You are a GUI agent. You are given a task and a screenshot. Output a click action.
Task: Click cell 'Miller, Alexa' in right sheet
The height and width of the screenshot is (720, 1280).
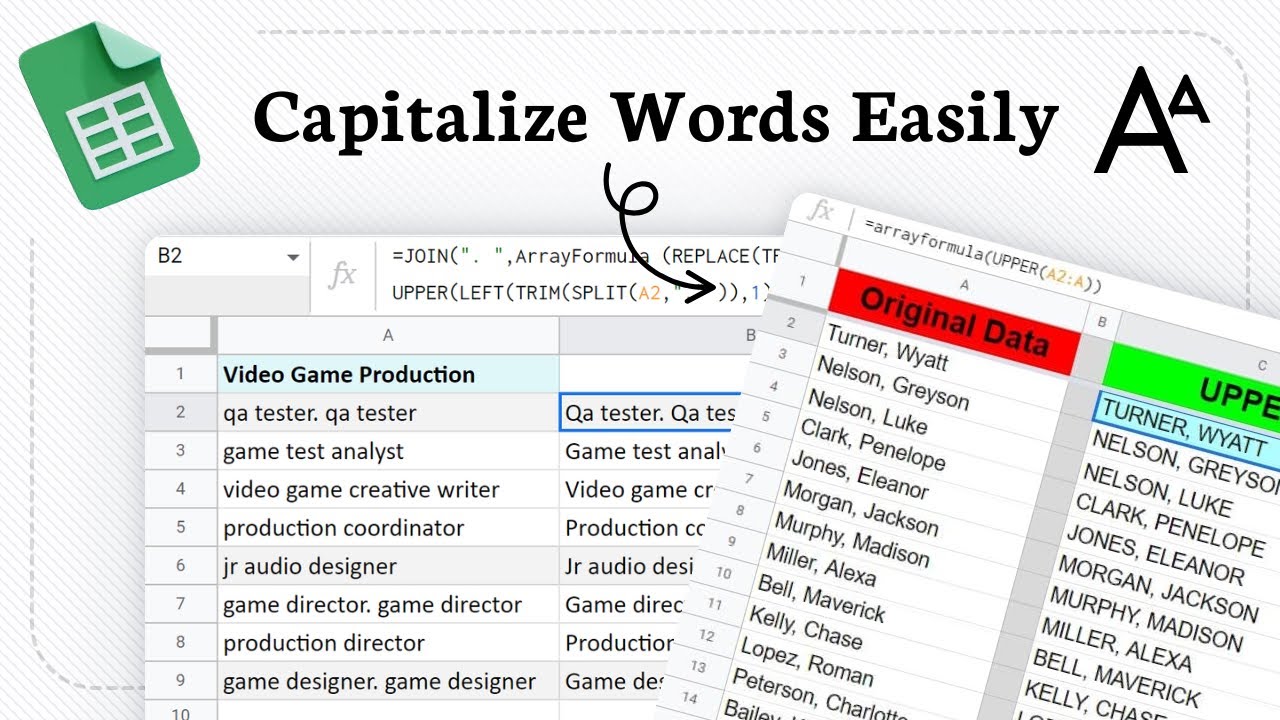click(x=821, y=565)
